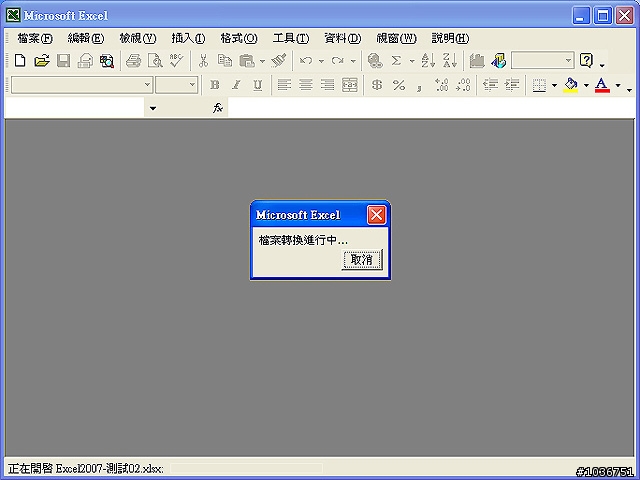Open the 說明(H) menu

pos(450,38)
